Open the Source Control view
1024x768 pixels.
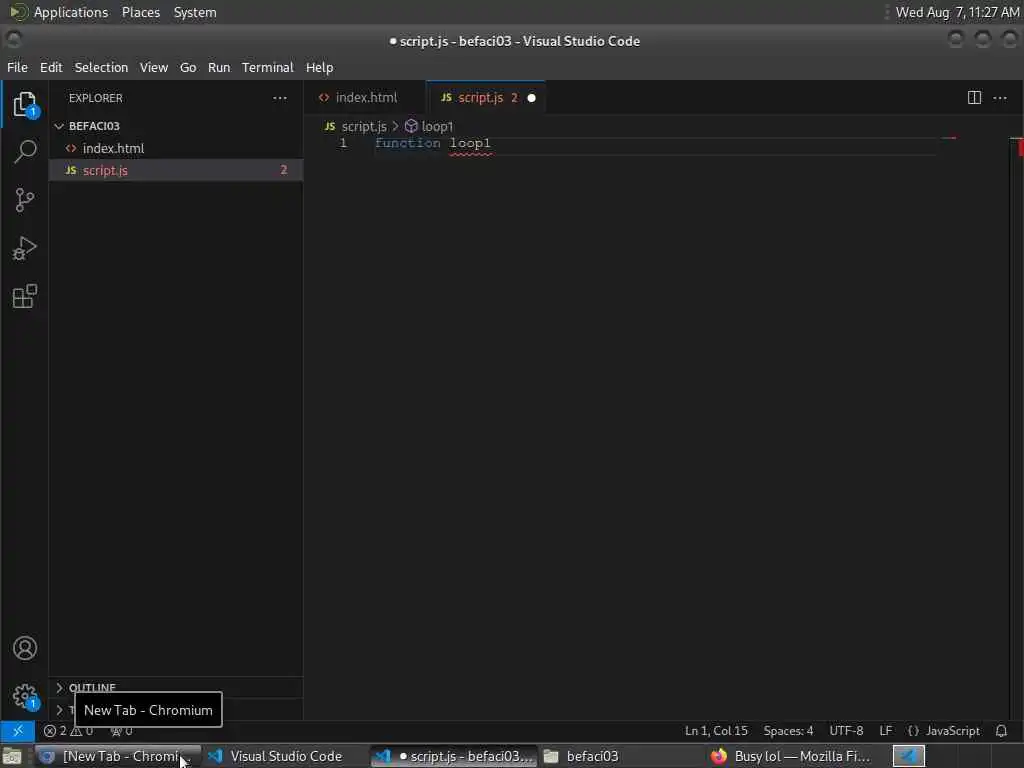coord(24,200)
